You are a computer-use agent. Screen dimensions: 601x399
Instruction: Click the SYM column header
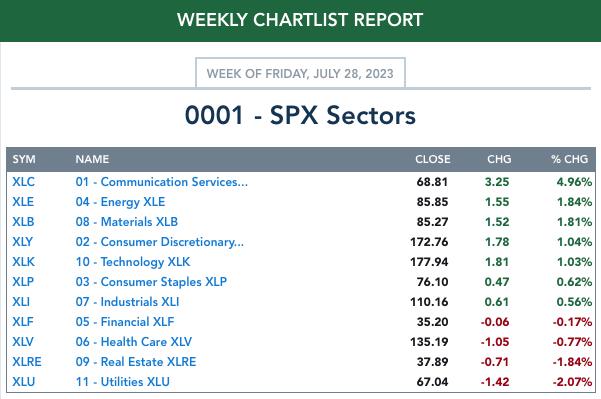[24, 159]
